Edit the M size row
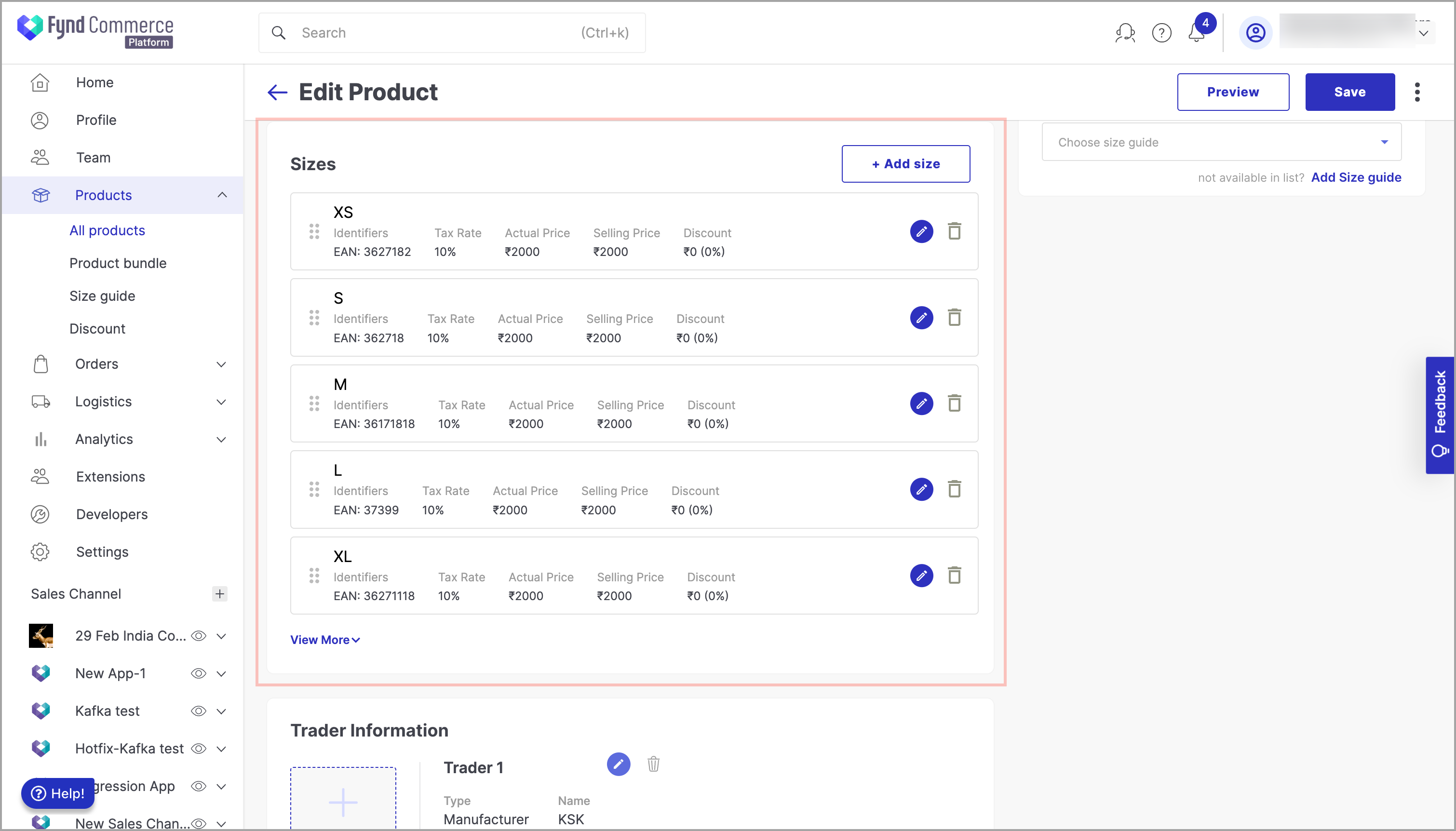1456x831 pixels. click(921, 403)
